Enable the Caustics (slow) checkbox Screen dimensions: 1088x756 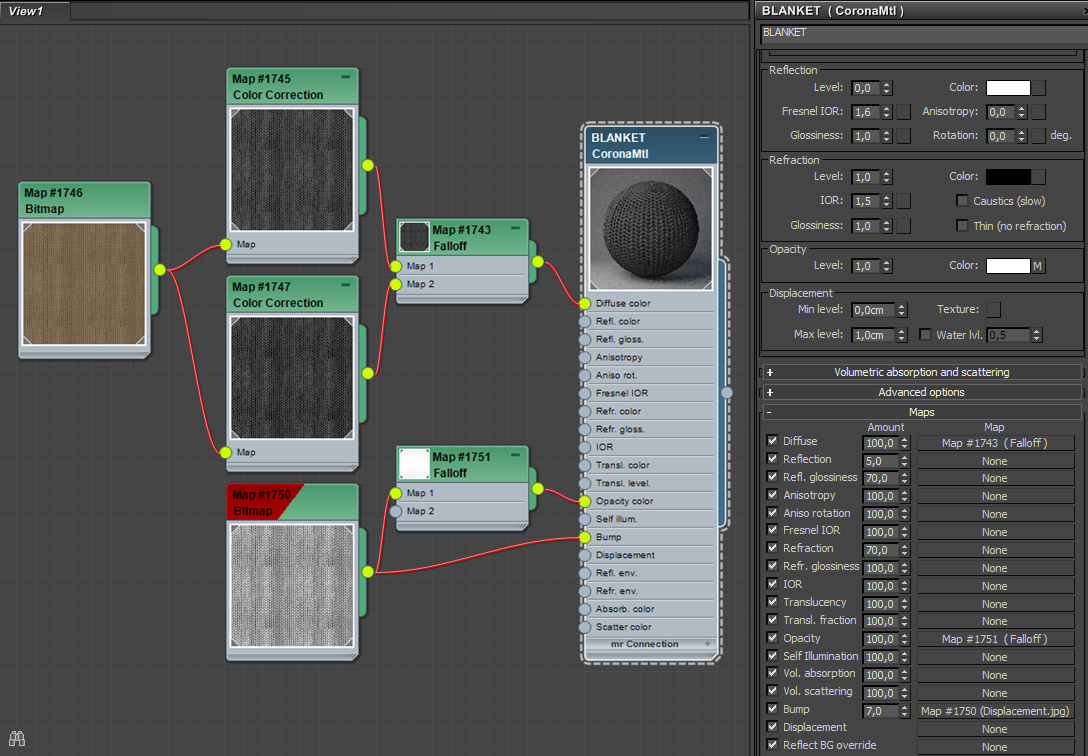click(x=962, y=200)
